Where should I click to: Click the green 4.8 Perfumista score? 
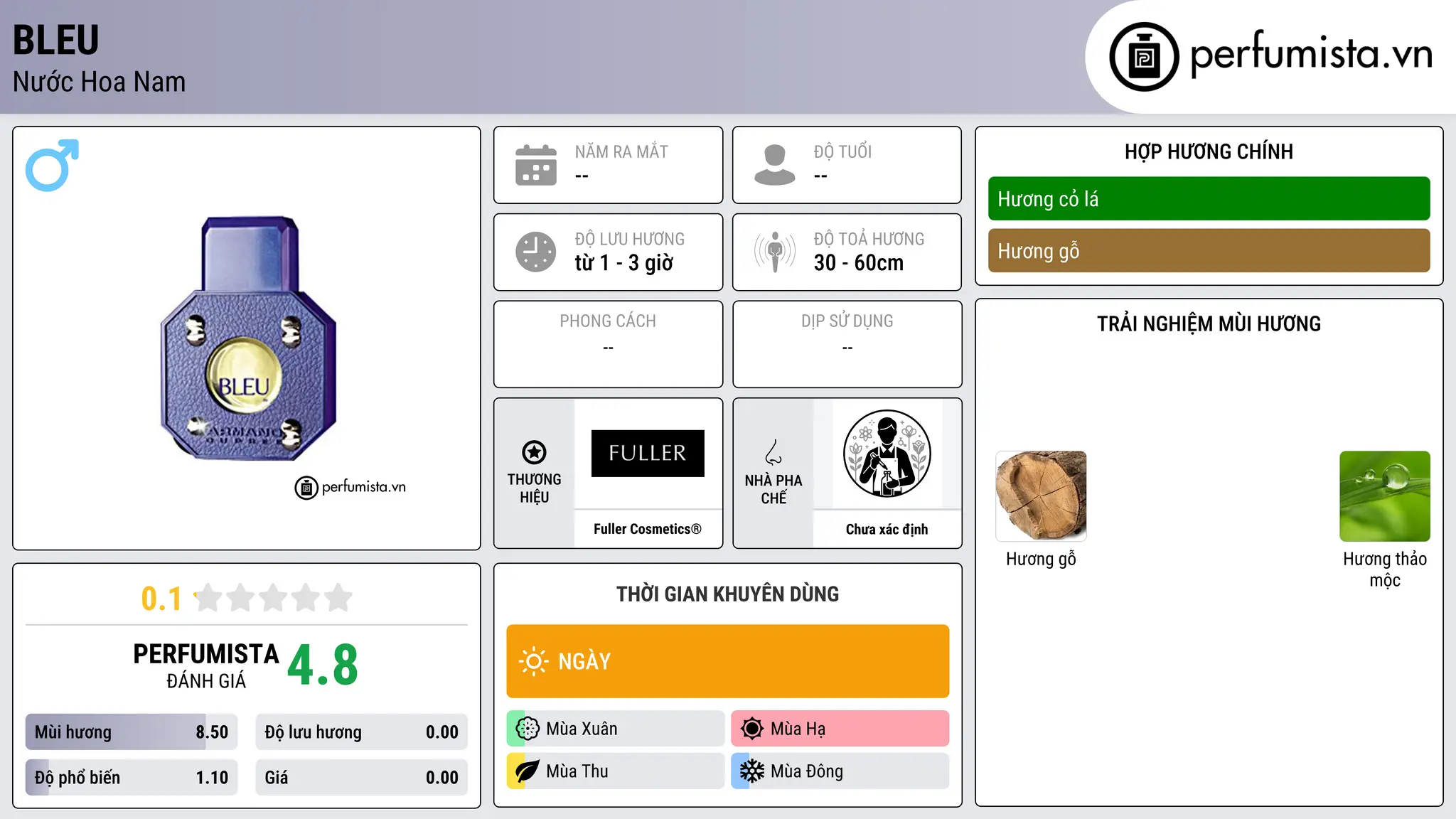(323, 665)
